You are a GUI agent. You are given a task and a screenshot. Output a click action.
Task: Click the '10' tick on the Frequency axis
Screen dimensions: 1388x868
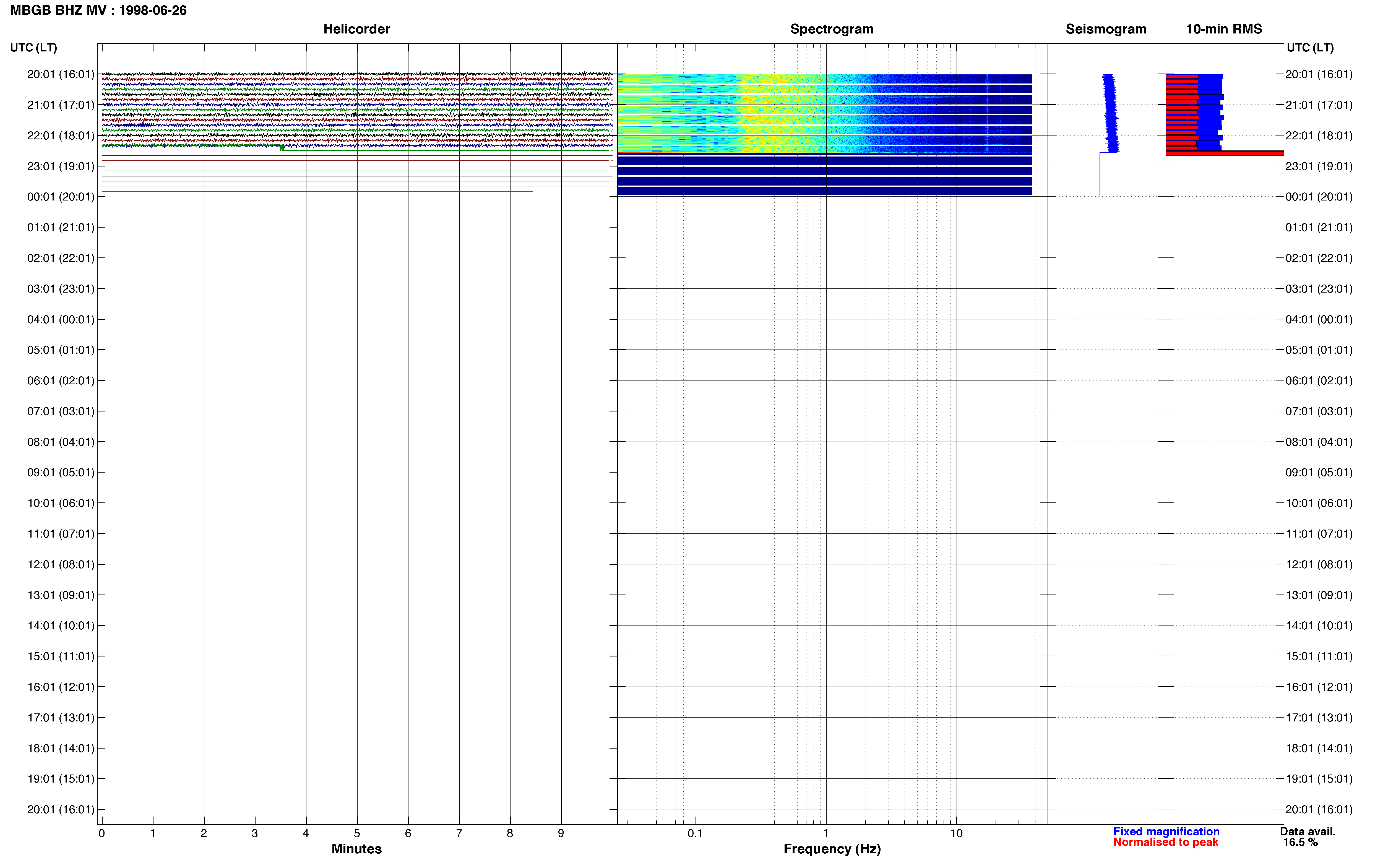956,833
